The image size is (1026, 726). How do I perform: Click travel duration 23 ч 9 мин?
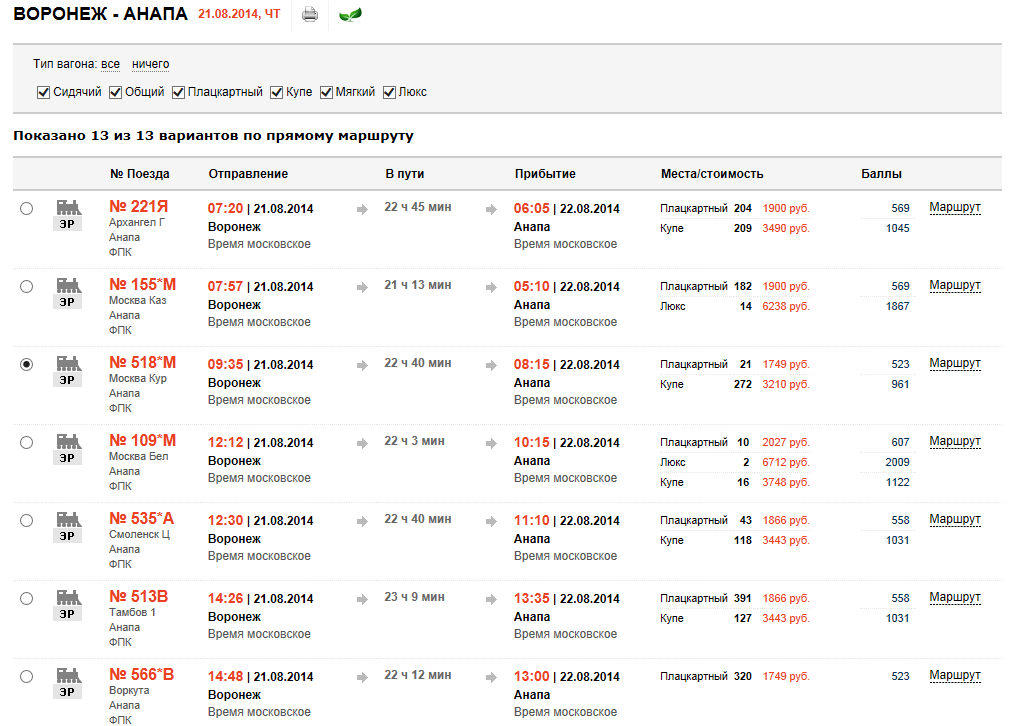tap(414, 596)
